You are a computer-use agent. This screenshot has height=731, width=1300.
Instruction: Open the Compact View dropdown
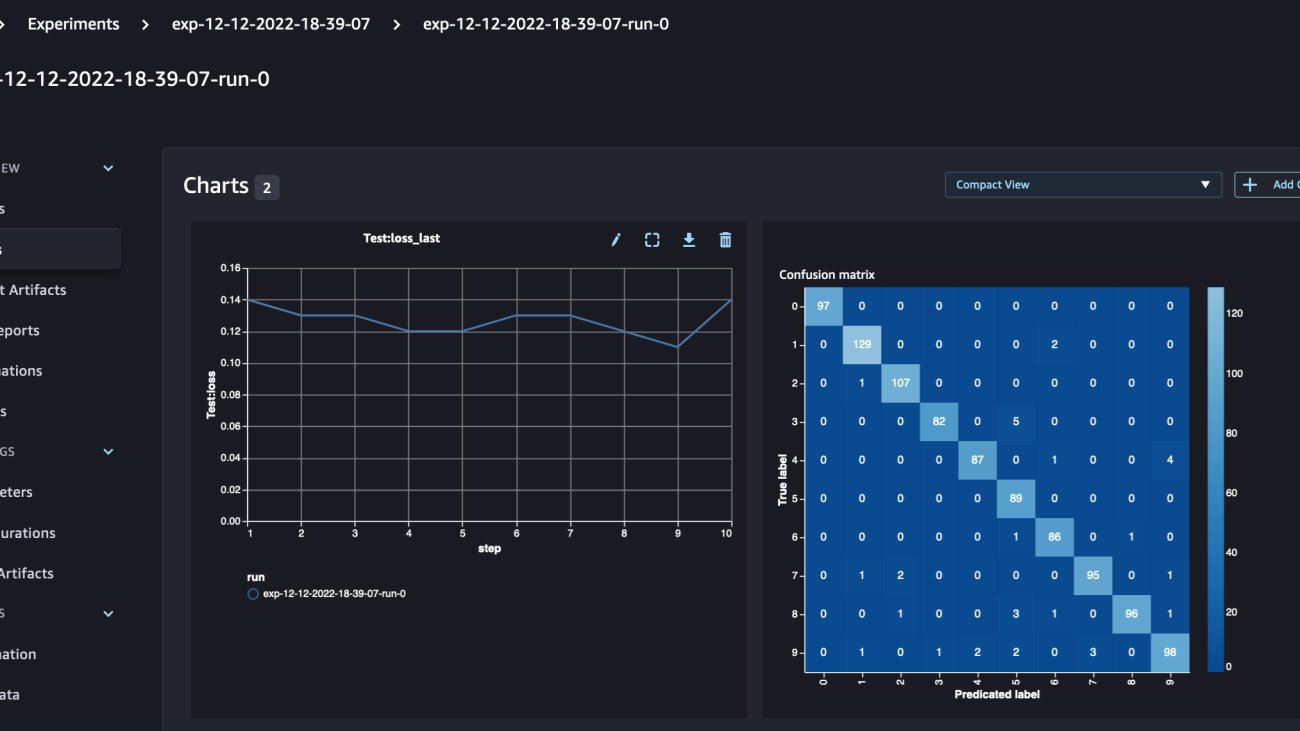coord(1083,185)
